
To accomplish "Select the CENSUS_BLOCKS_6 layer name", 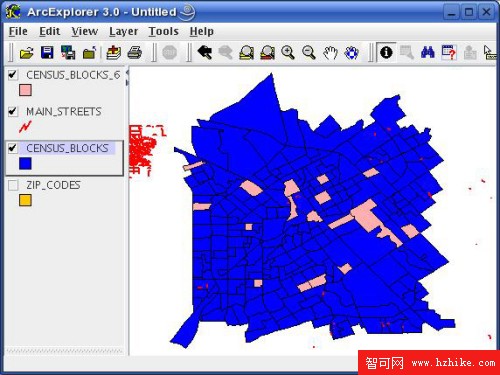I will pos(73,75).
